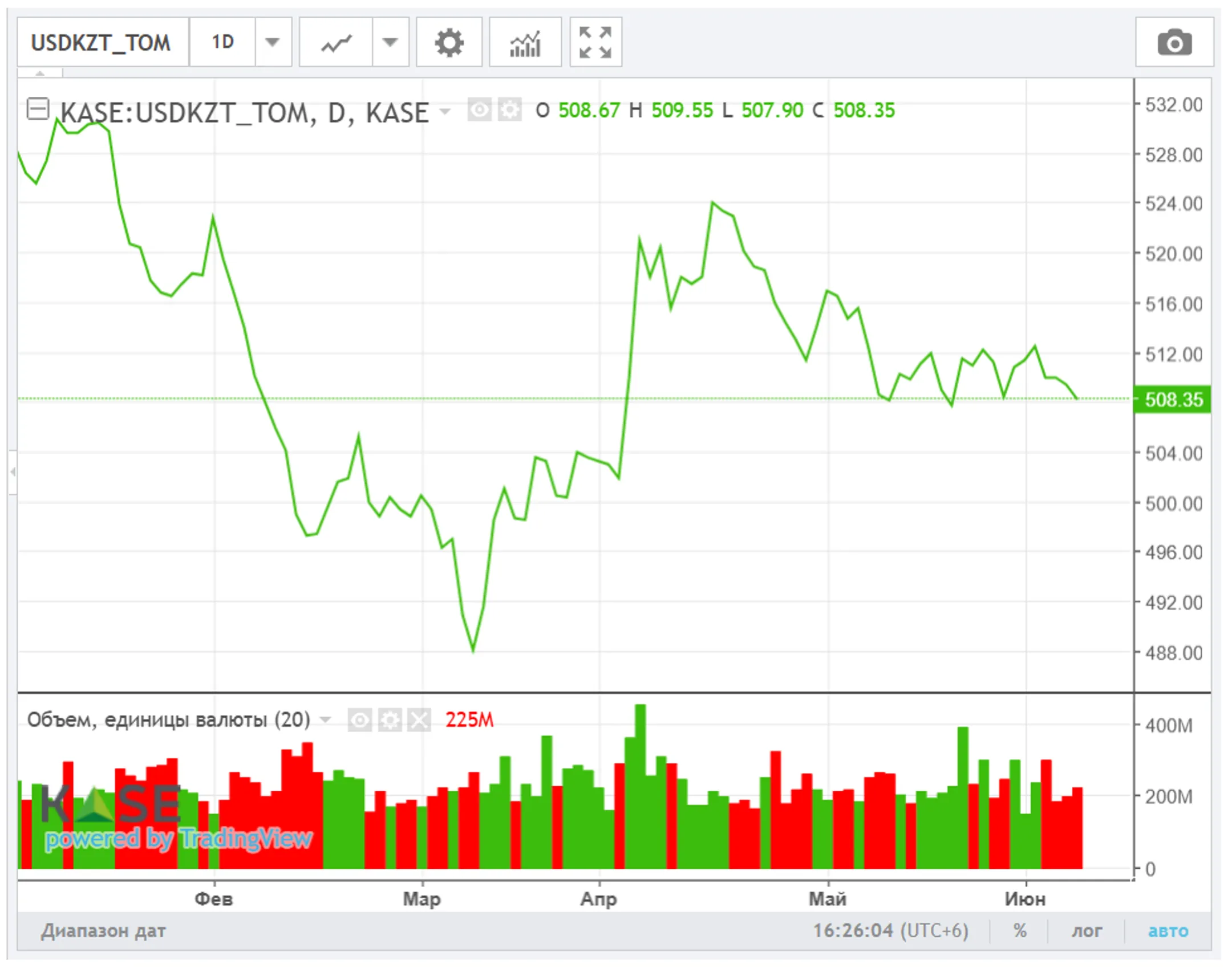Toggle percent scale mode

pos(1020,930)
